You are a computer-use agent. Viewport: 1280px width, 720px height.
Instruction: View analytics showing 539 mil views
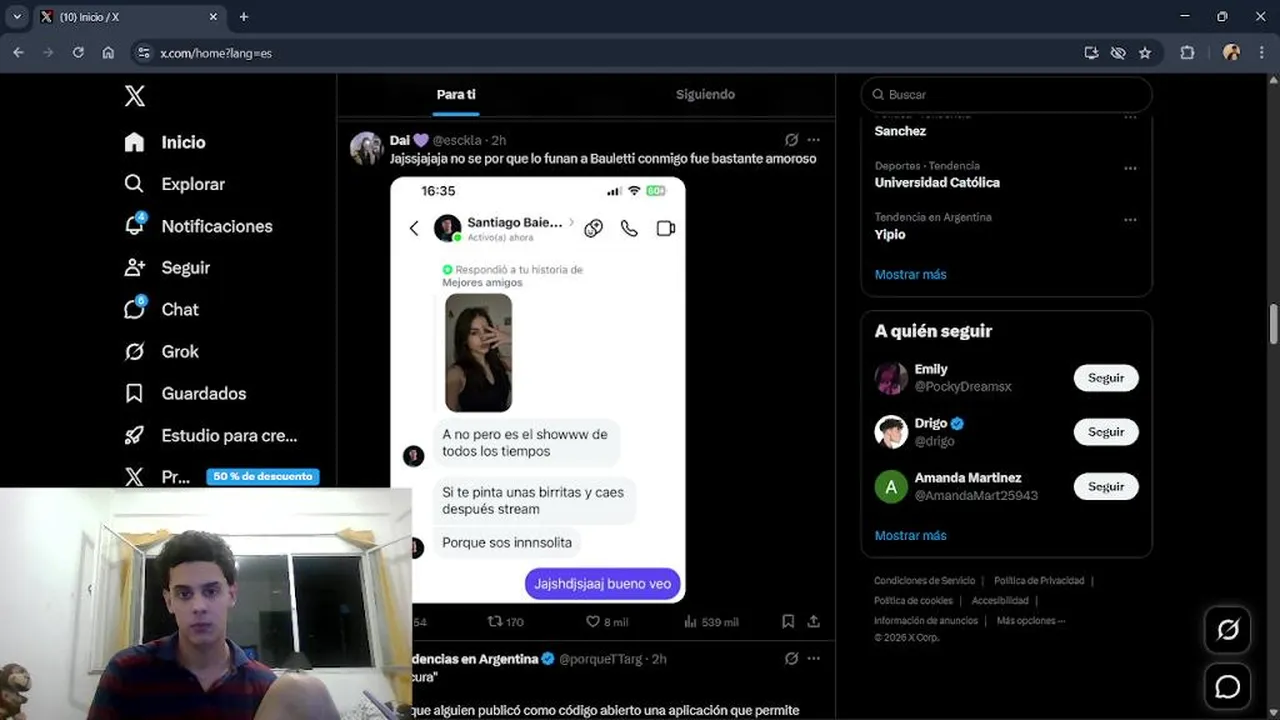[x=711, y=621]
